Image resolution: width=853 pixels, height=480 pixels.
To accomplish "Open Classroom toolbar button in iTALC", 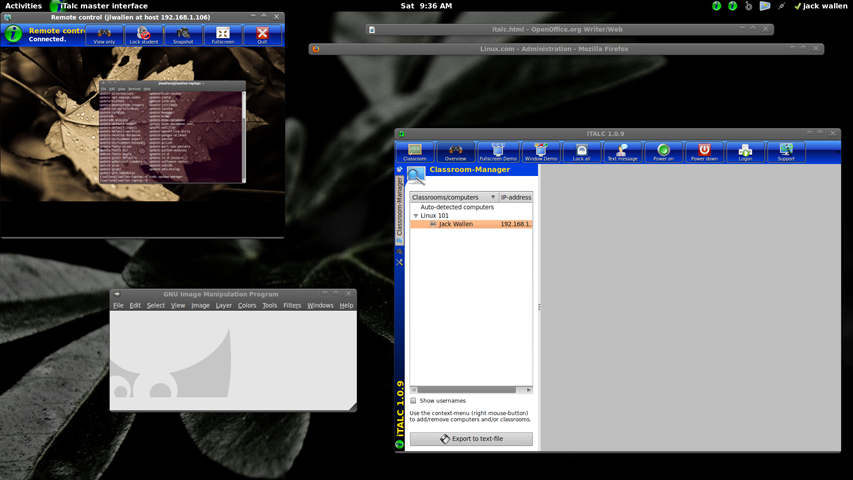I will click(415, 152).
